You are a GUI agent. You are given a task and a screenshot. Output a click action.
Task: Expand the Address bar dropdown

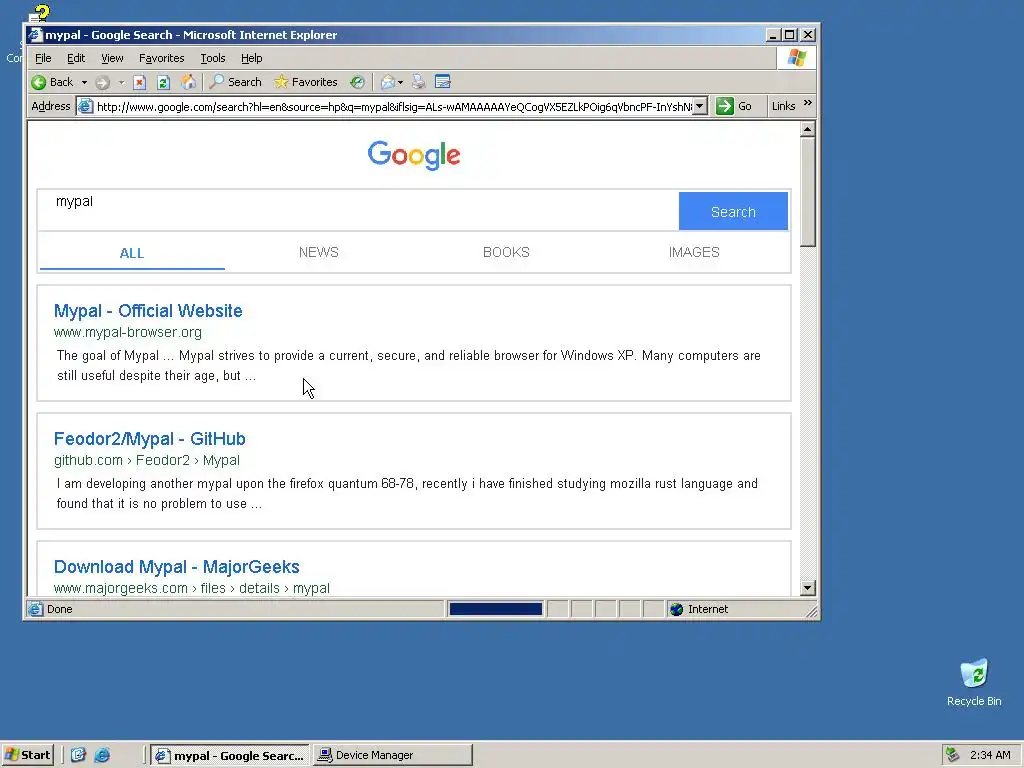coord(699,106)
